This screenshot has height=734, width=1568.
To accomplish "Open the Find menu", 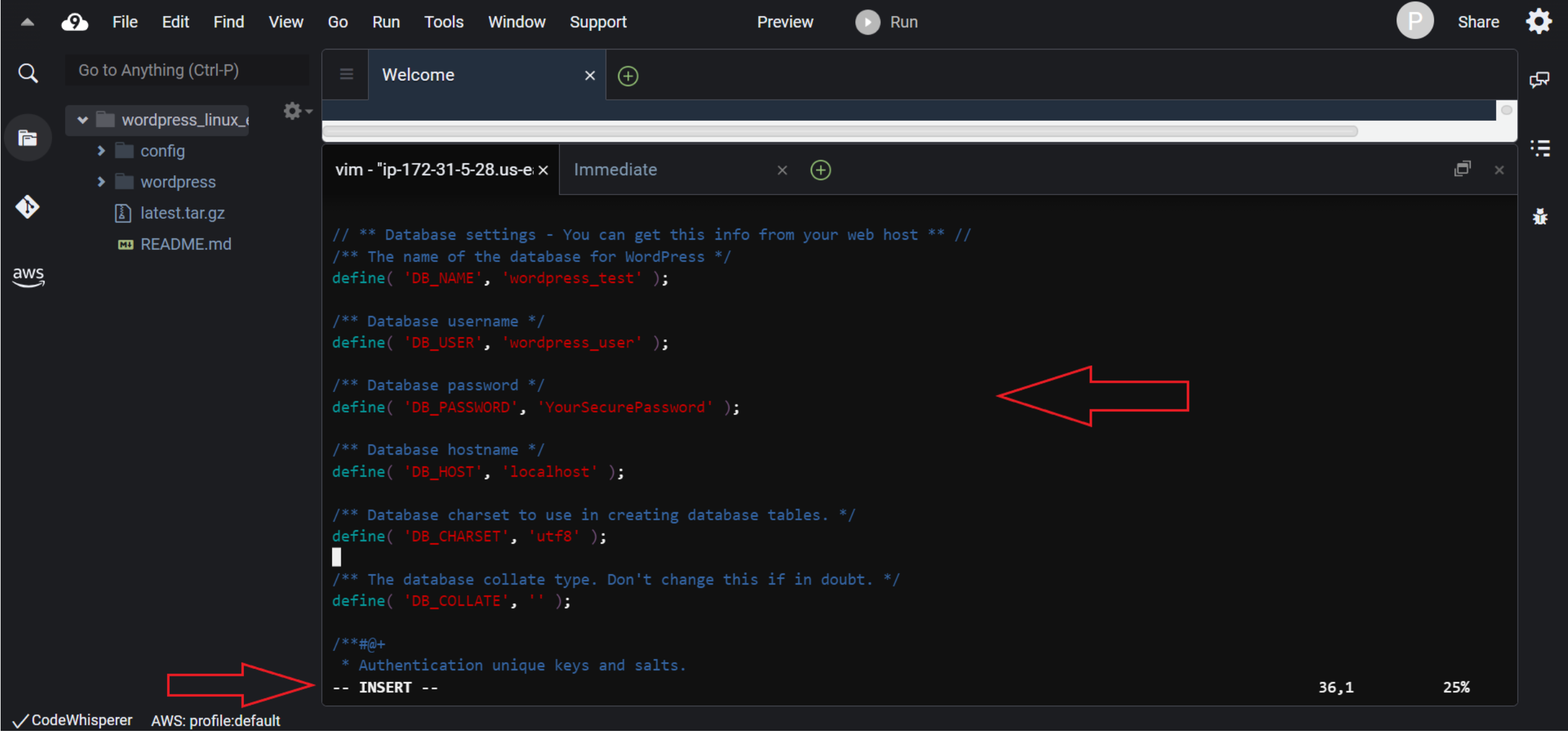I will [229, 22].
